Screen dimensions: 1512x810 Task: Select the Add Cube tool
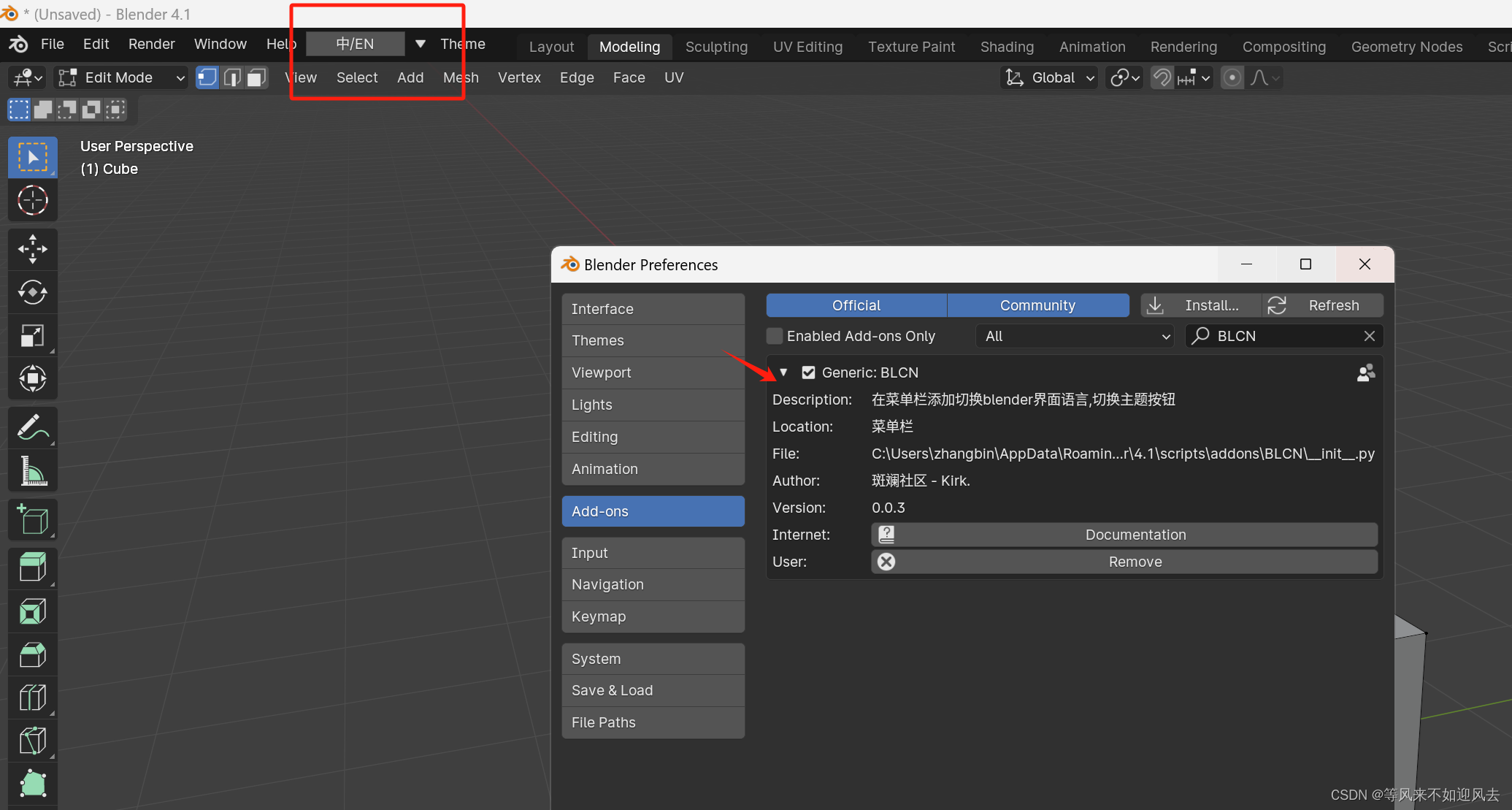tap(33, 519)
